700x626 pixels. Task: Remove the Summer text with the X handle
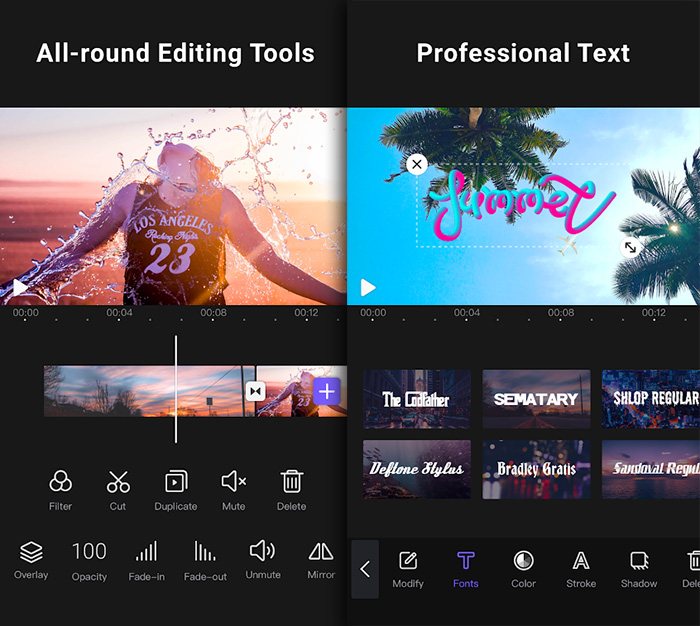point(417,164)
